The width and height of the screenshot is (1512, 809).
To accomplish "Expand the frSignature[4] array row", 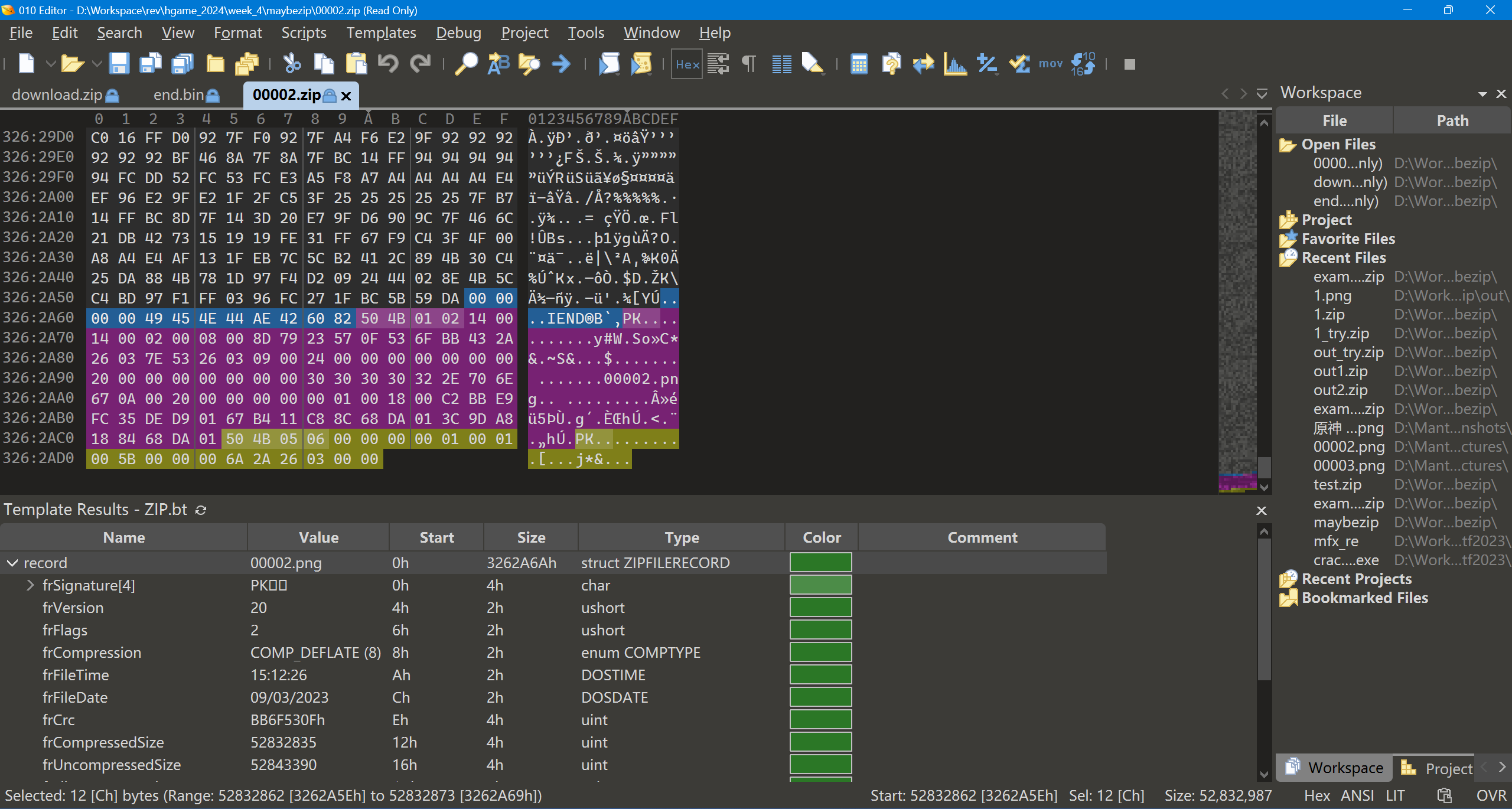I will click(x=30, y=585).
